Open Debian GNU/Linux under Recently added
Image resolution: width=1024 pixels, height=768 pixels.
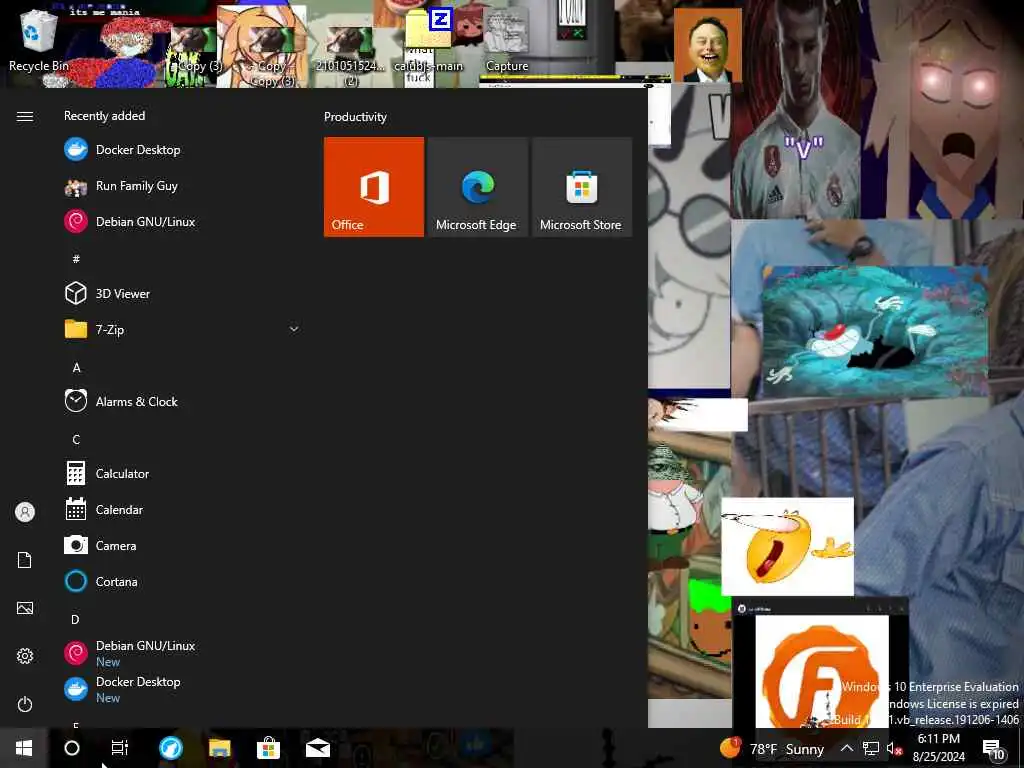click(x=182, y=222)
